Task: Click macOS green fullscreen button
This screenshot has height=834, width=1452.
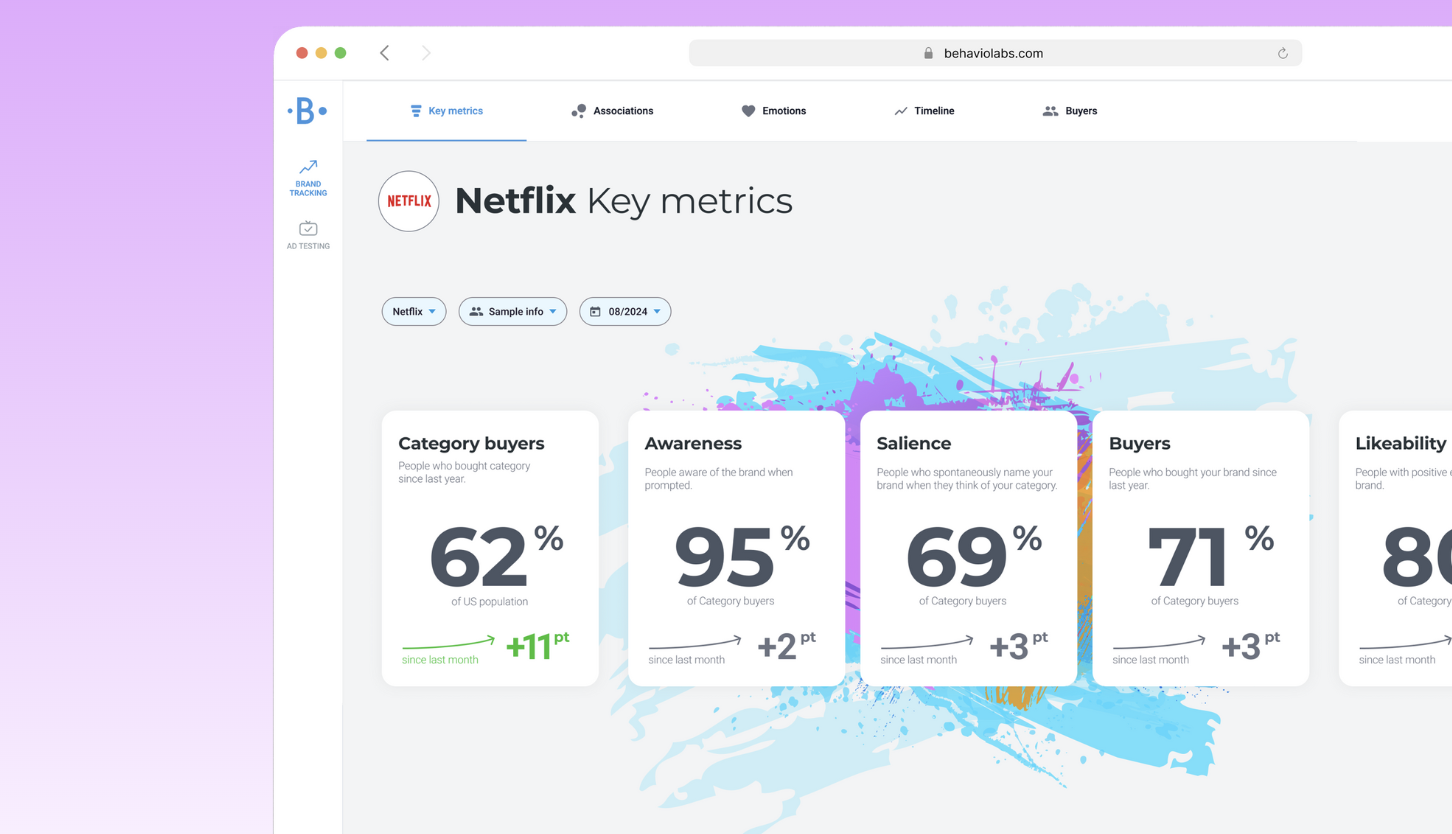Action: [340, 53]
